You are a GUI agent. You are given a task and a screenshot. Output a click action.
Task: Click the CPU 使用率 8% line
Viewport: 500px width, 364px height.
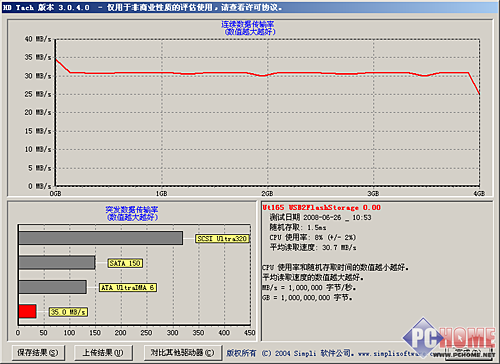click(x=313, y=238)
